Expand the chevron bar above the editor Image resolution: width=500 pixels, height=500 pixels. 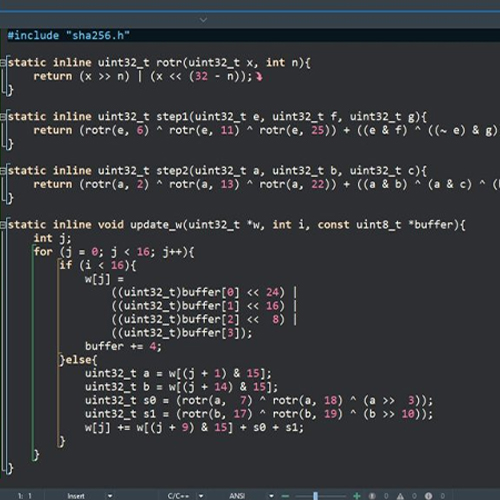pyautogui.click(x=203, y=20)
